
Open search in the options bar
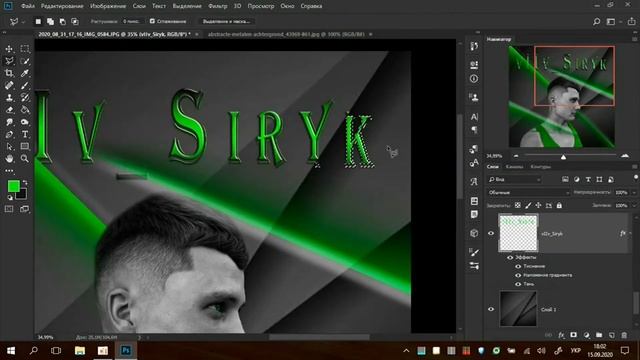[596, 22]
